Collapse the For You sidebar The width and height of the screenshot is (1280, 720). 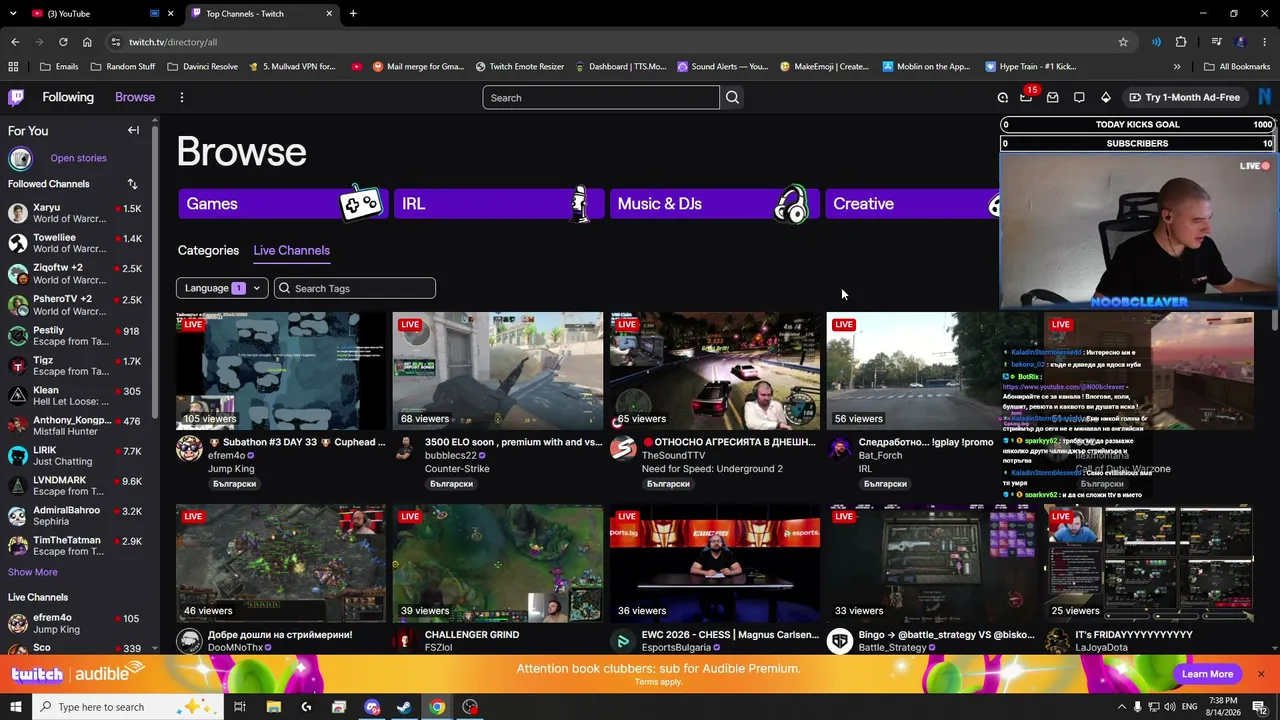(133, 130)
